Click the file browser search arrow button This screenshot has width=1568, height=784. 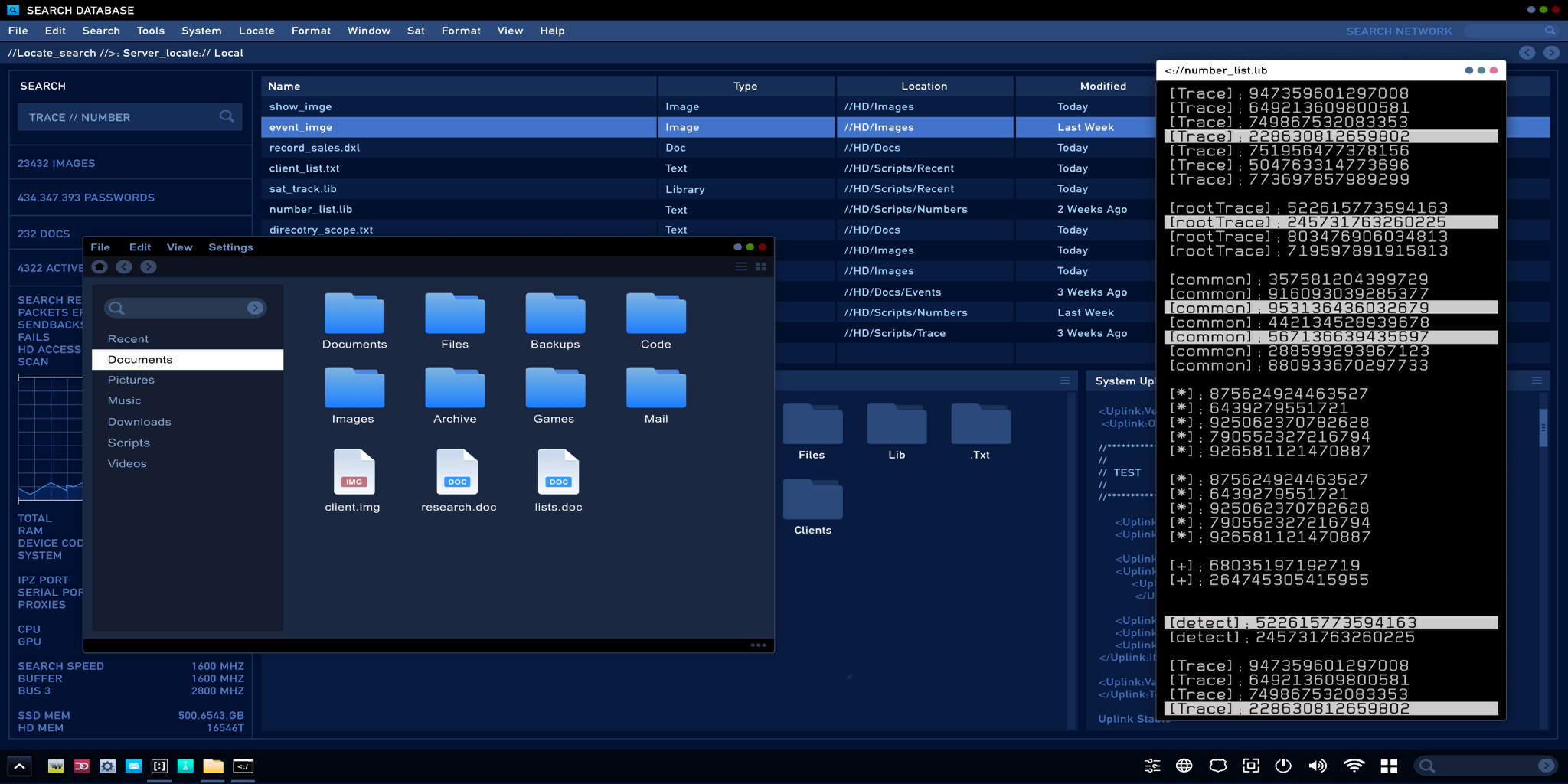coord(255,308)
